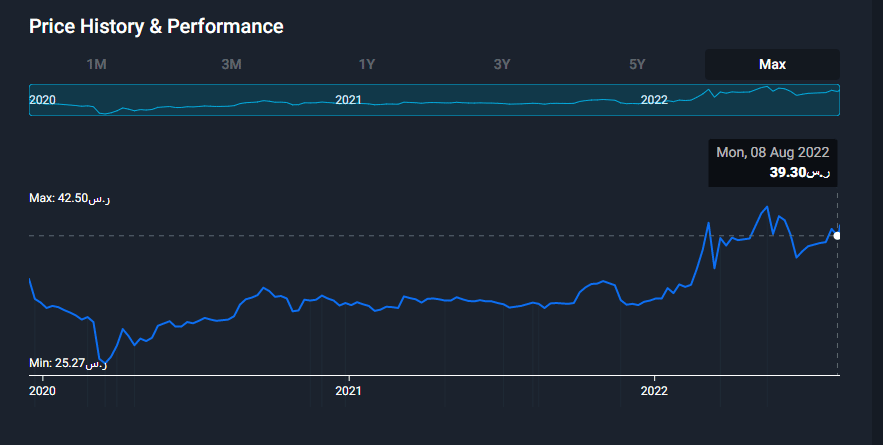Switch to the 3M range tab

231,64
